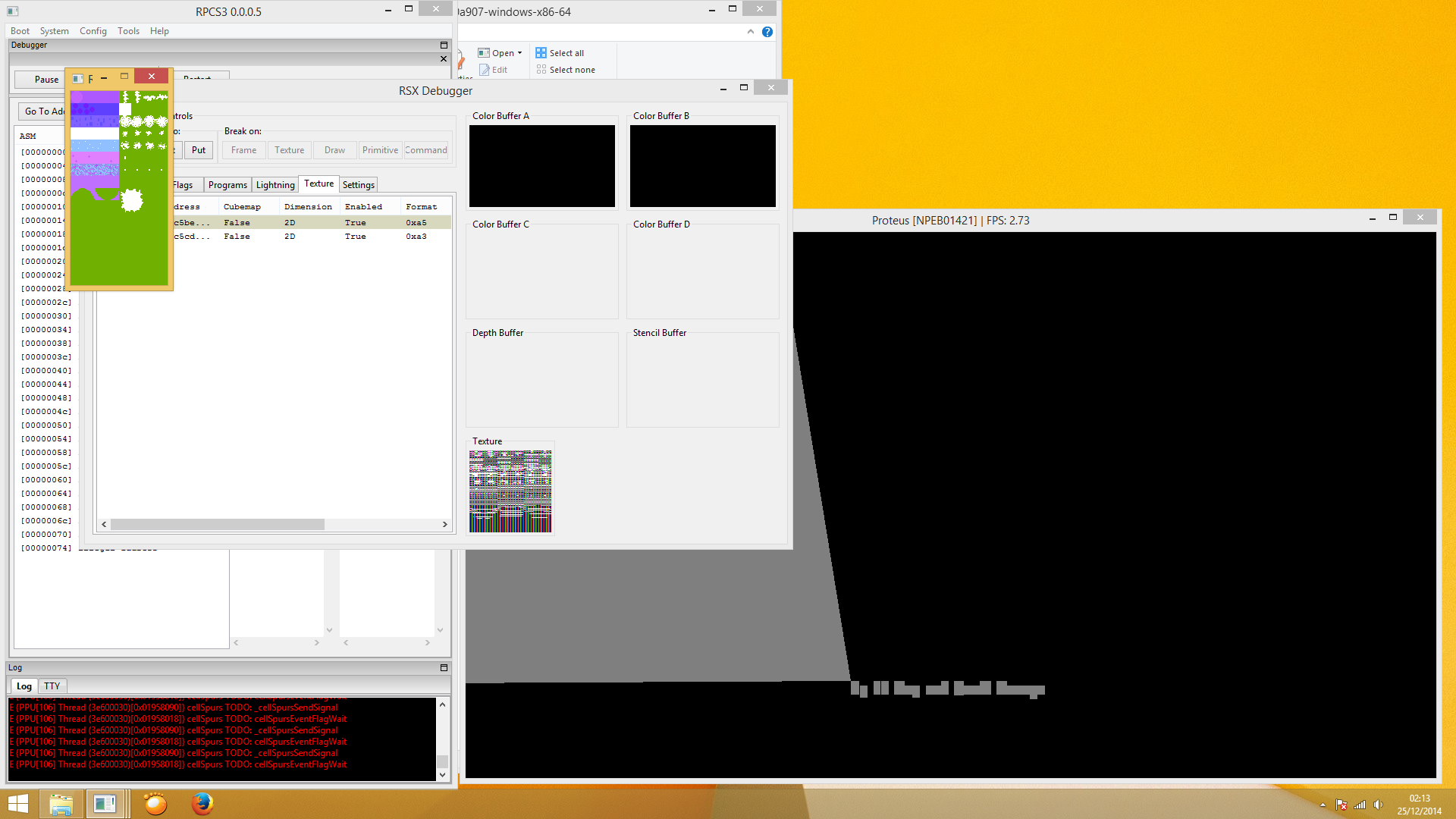Viewport: 1456px width, 819px height.
Task: Open the Tools menu in RPCS3
Action: 128,31
